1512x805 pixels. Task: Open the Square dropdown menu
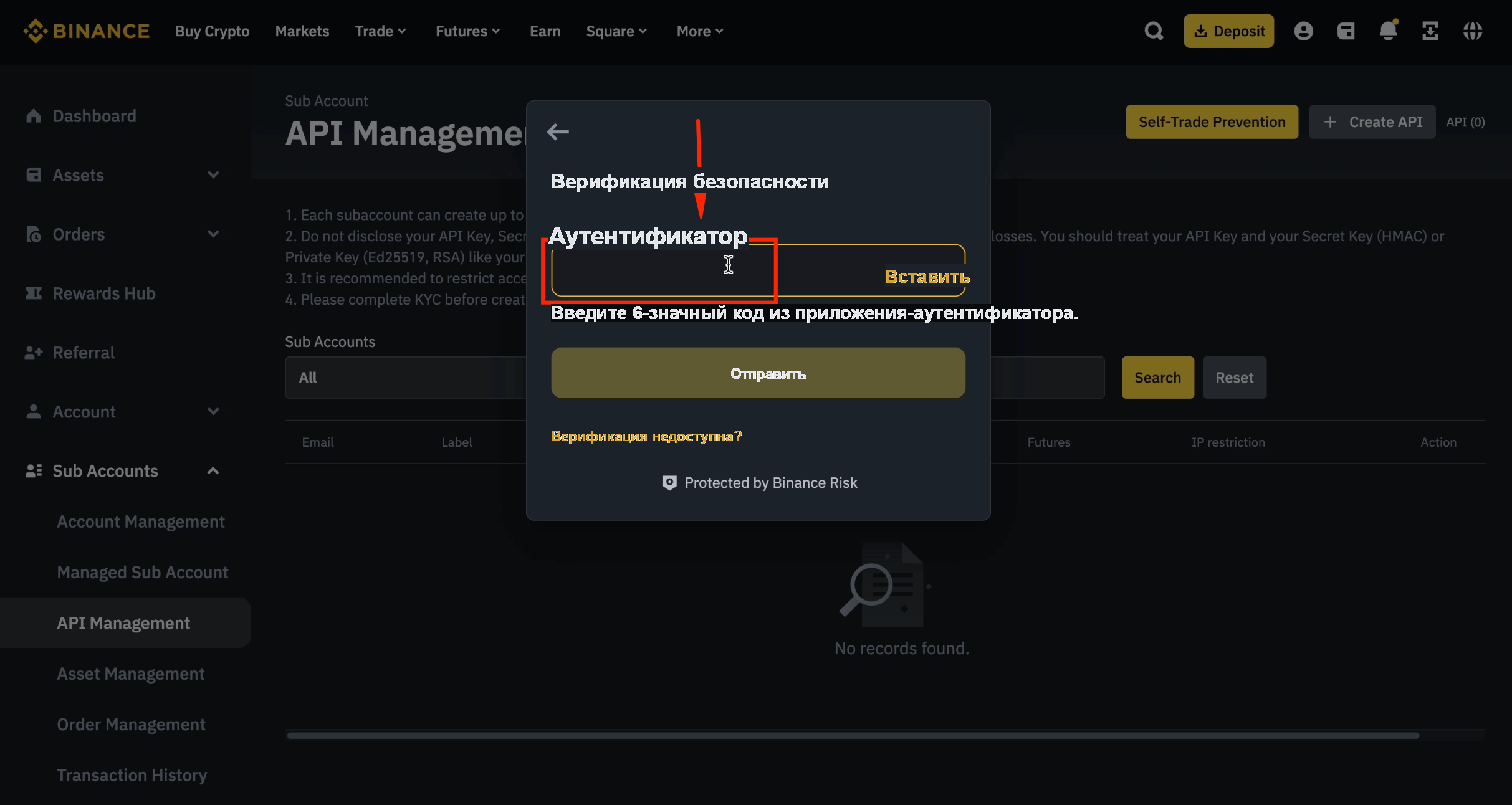(617, 31)
